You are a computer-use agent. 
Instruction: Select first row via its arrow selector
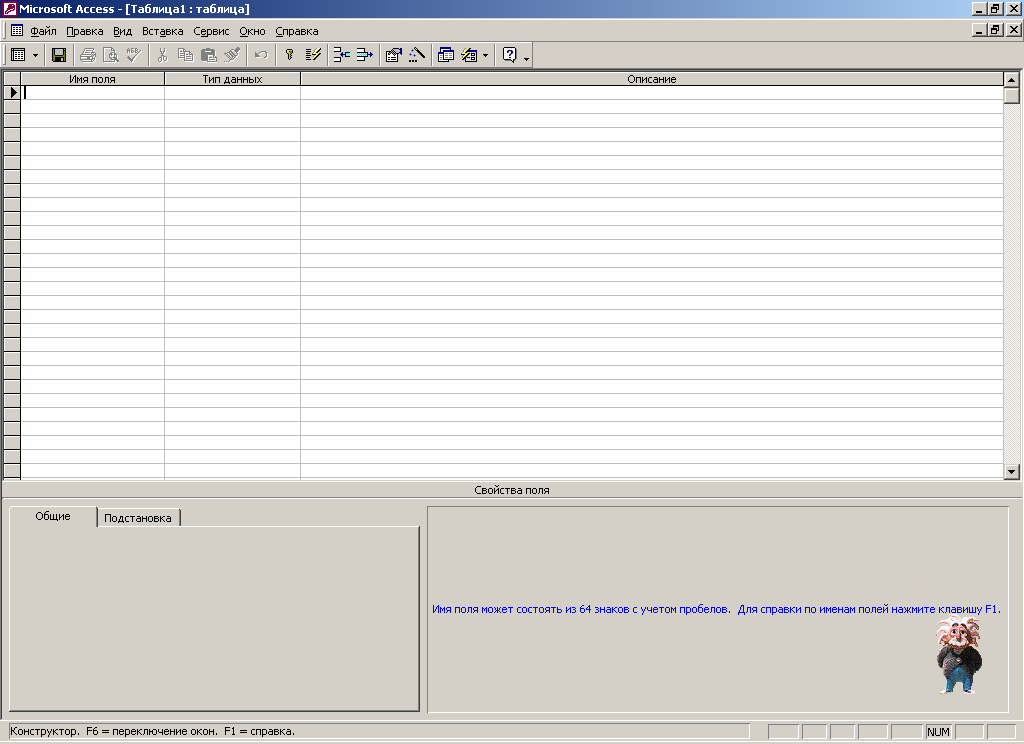coord(12,93)
